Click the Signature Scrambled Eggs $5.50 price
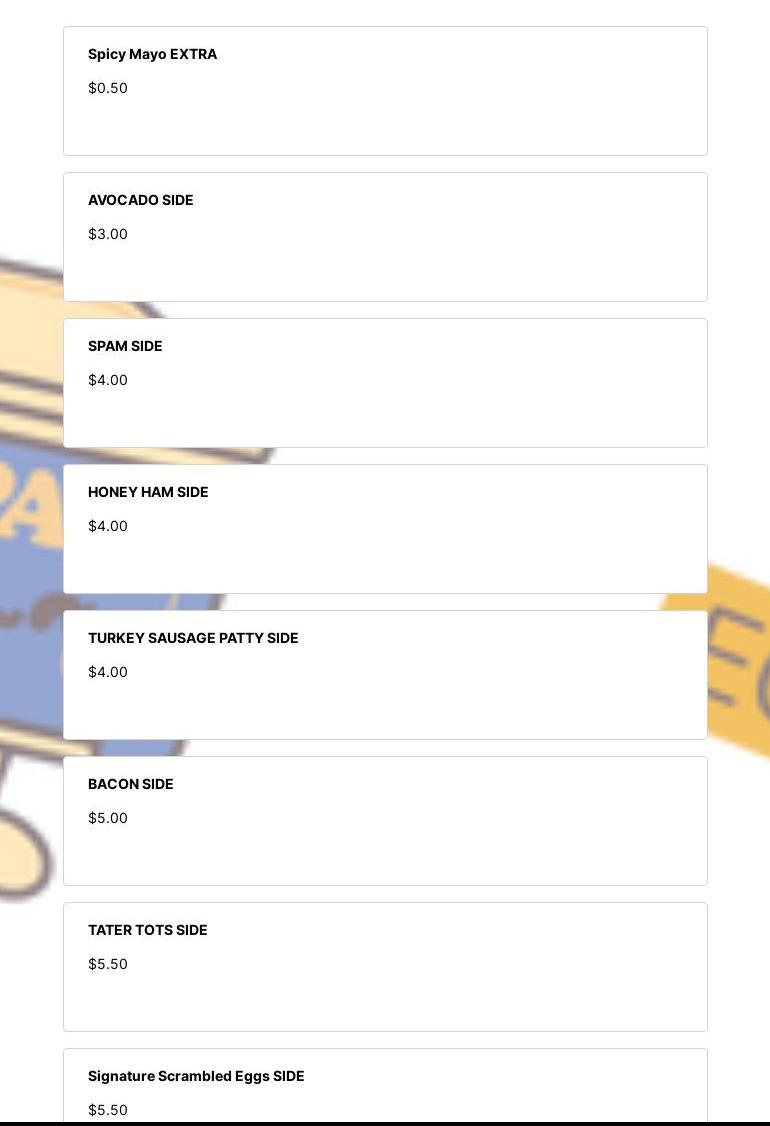Viewport: 770px width, 1126px height. (x=108, y=1110)
